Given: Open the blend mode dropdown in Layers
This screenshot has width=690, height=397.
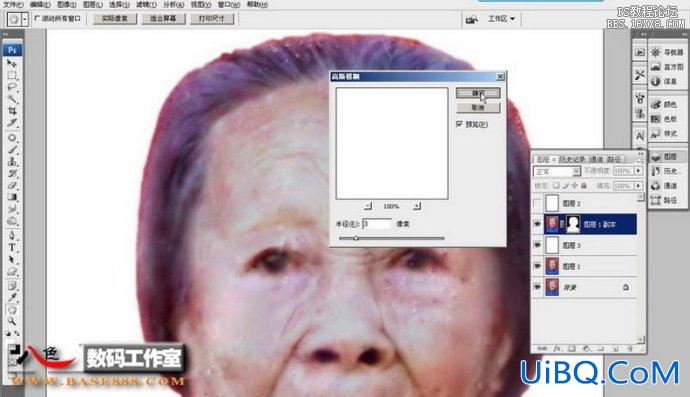Looking at the screenshot, I should pyautogui.click(x=557, y=171).
